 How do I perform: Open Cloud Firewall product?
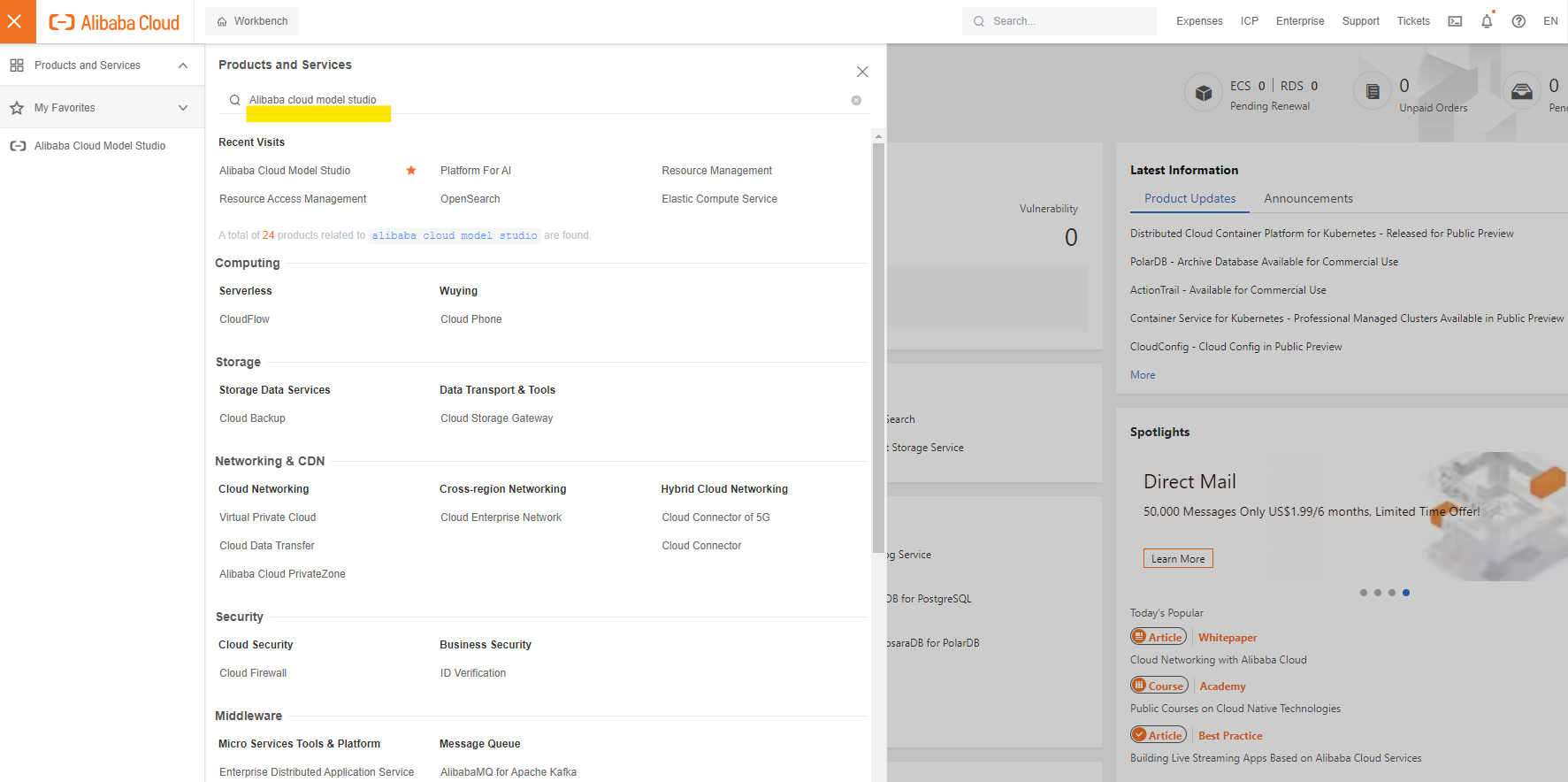(254, 673)
